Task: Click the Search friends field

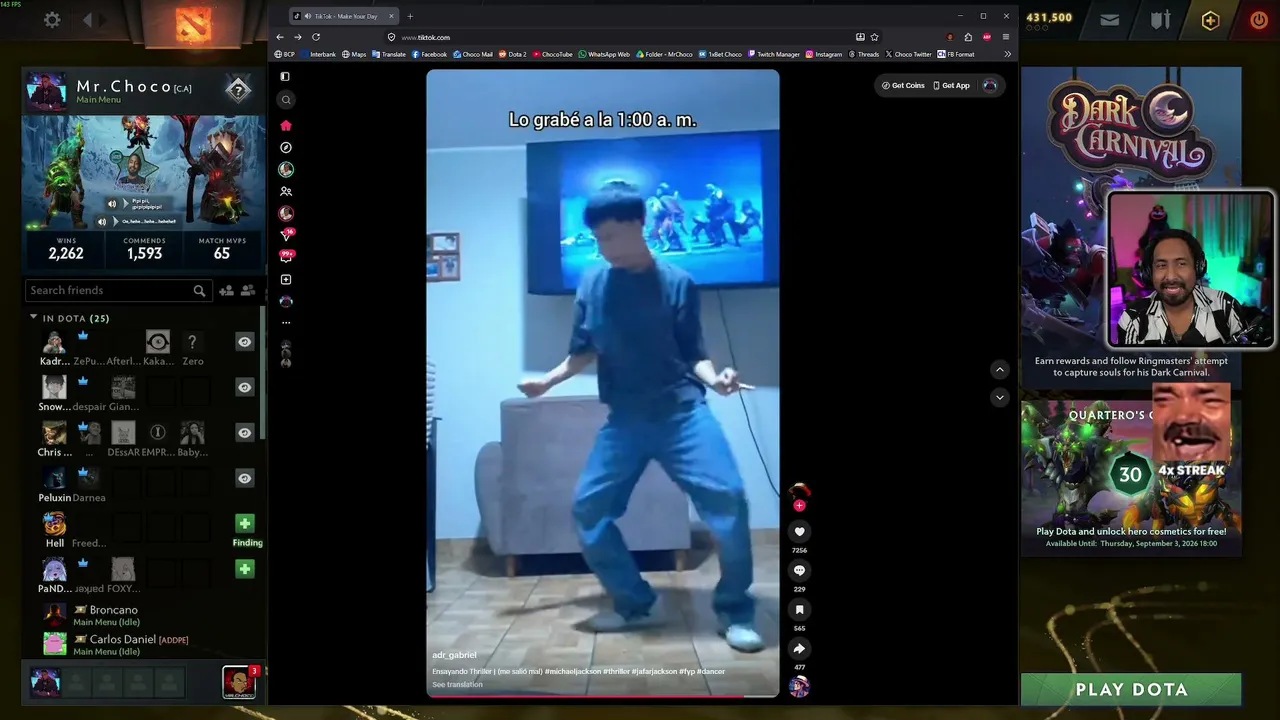Action: coord(116,290)
